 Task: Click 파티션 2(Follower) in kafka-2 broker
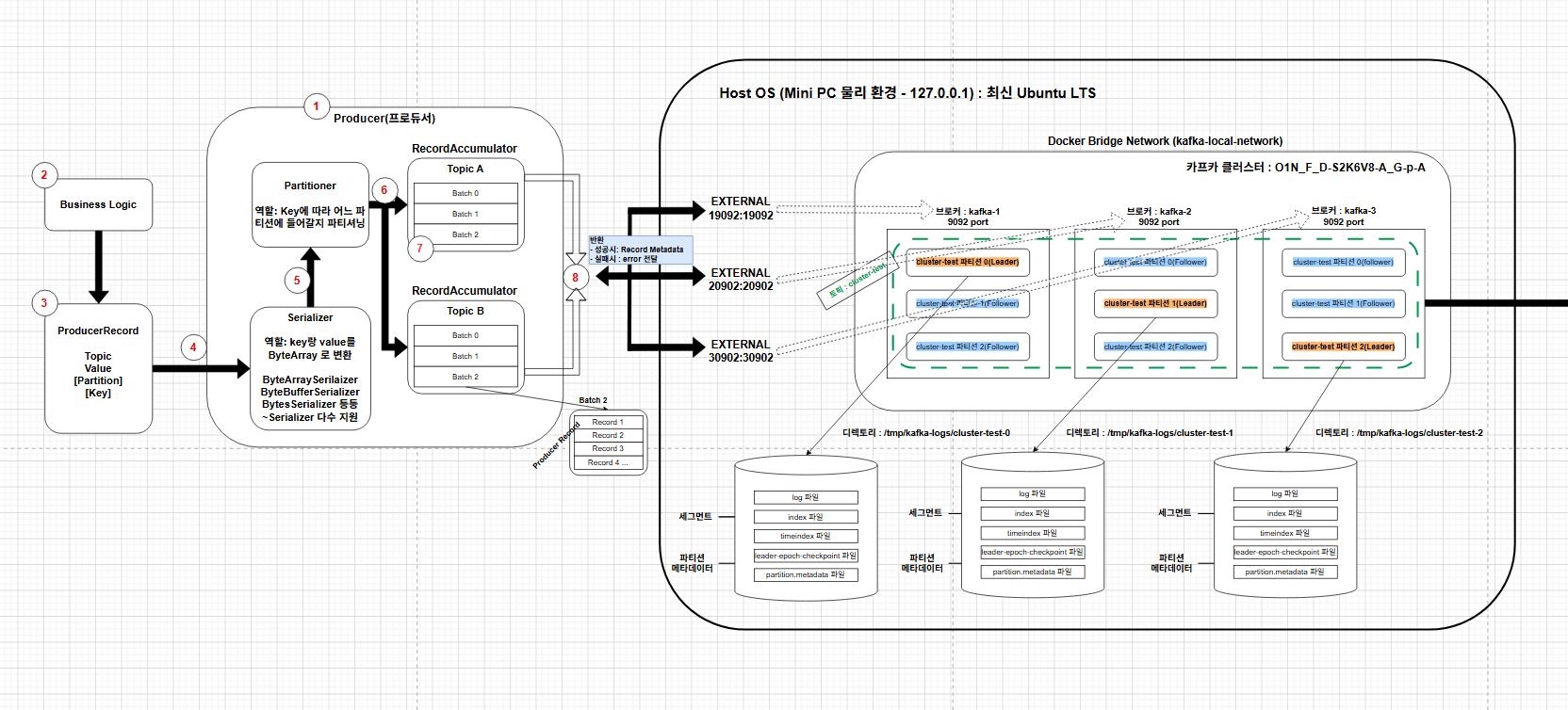[1155, 347]
